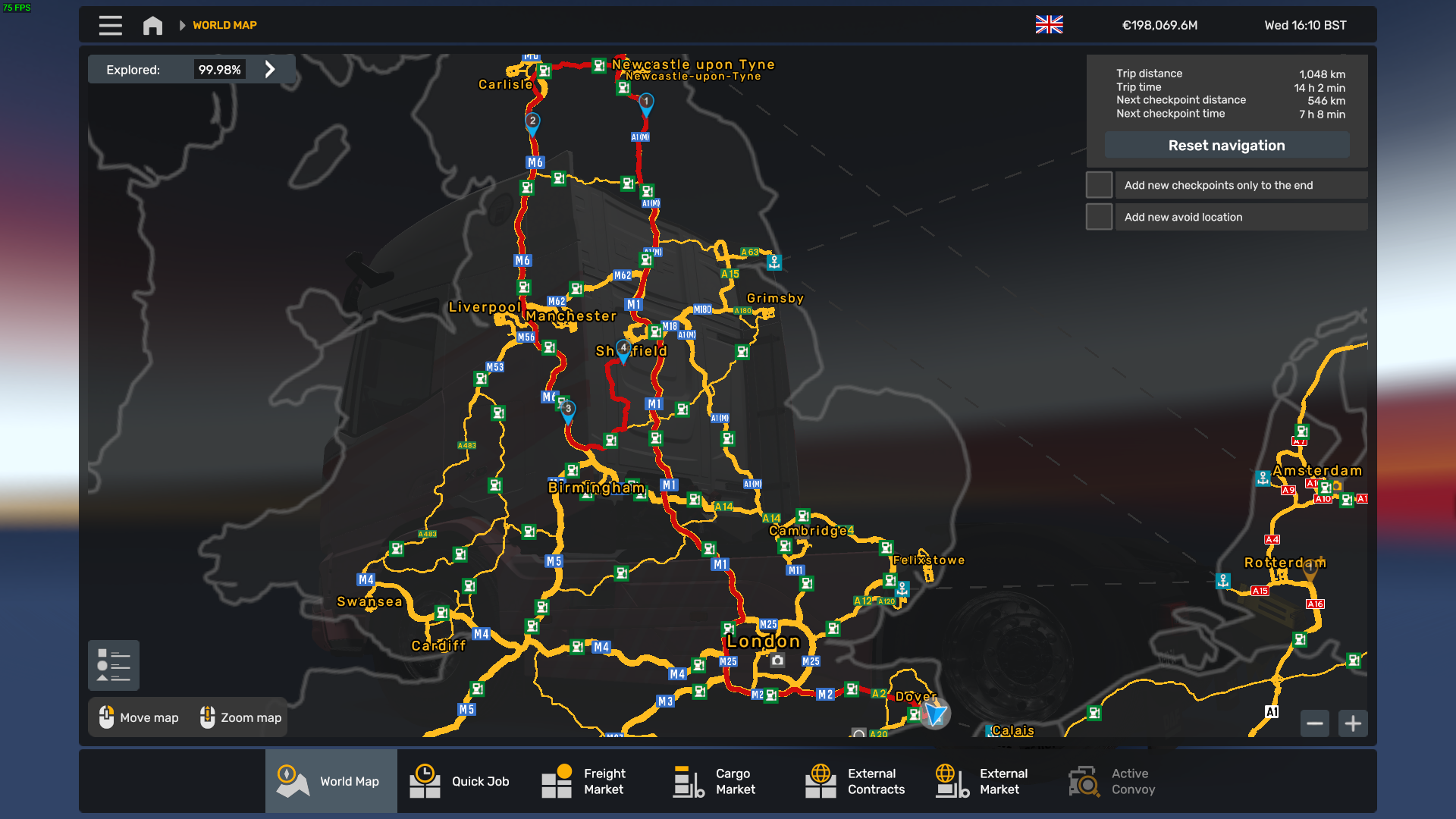Select the World Map tab

(x=331, y=781)
